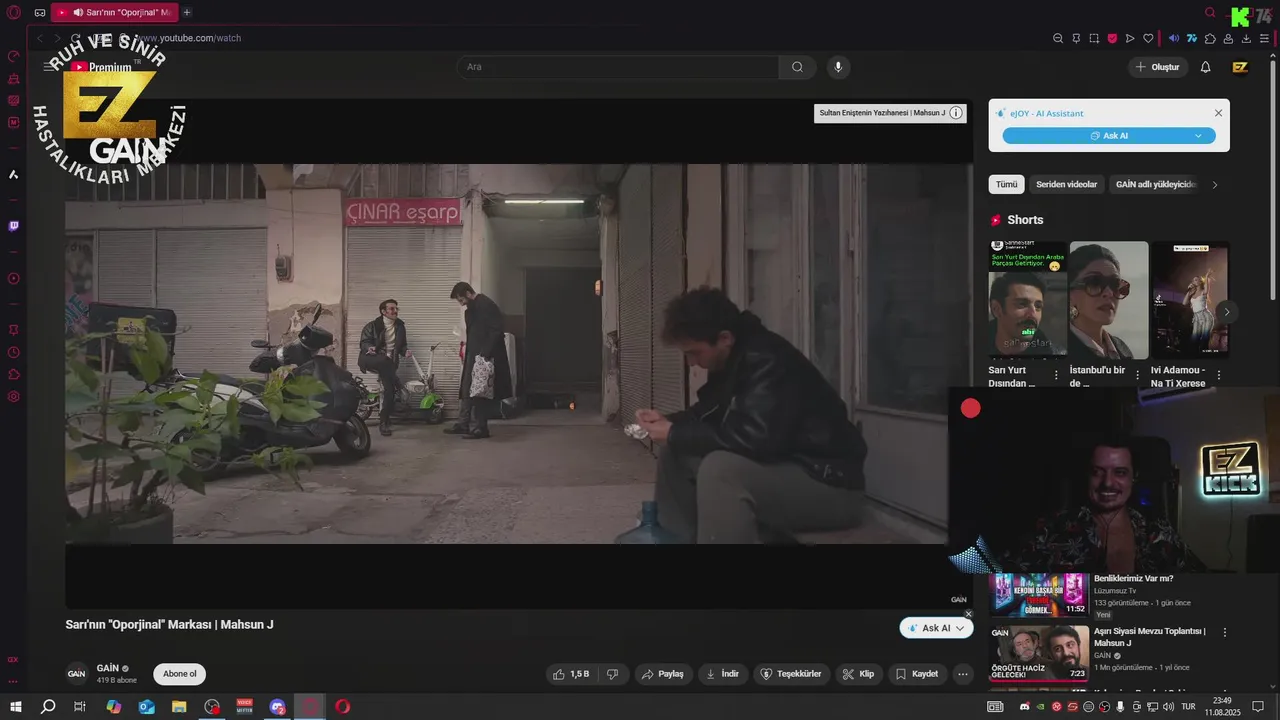Image resolution: width=1280 pixels, height=720 pixels.
Task: Expand floating Ask AI chevron under video
Action: (x=960, y=628)
